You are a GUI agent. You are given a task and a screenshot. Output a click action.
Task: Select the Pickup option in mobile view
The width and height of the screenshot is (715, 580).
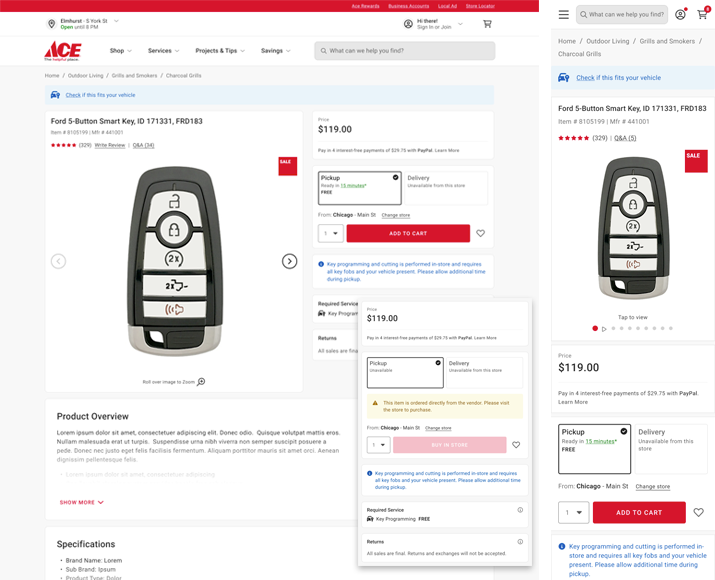[x=594, y=449]
